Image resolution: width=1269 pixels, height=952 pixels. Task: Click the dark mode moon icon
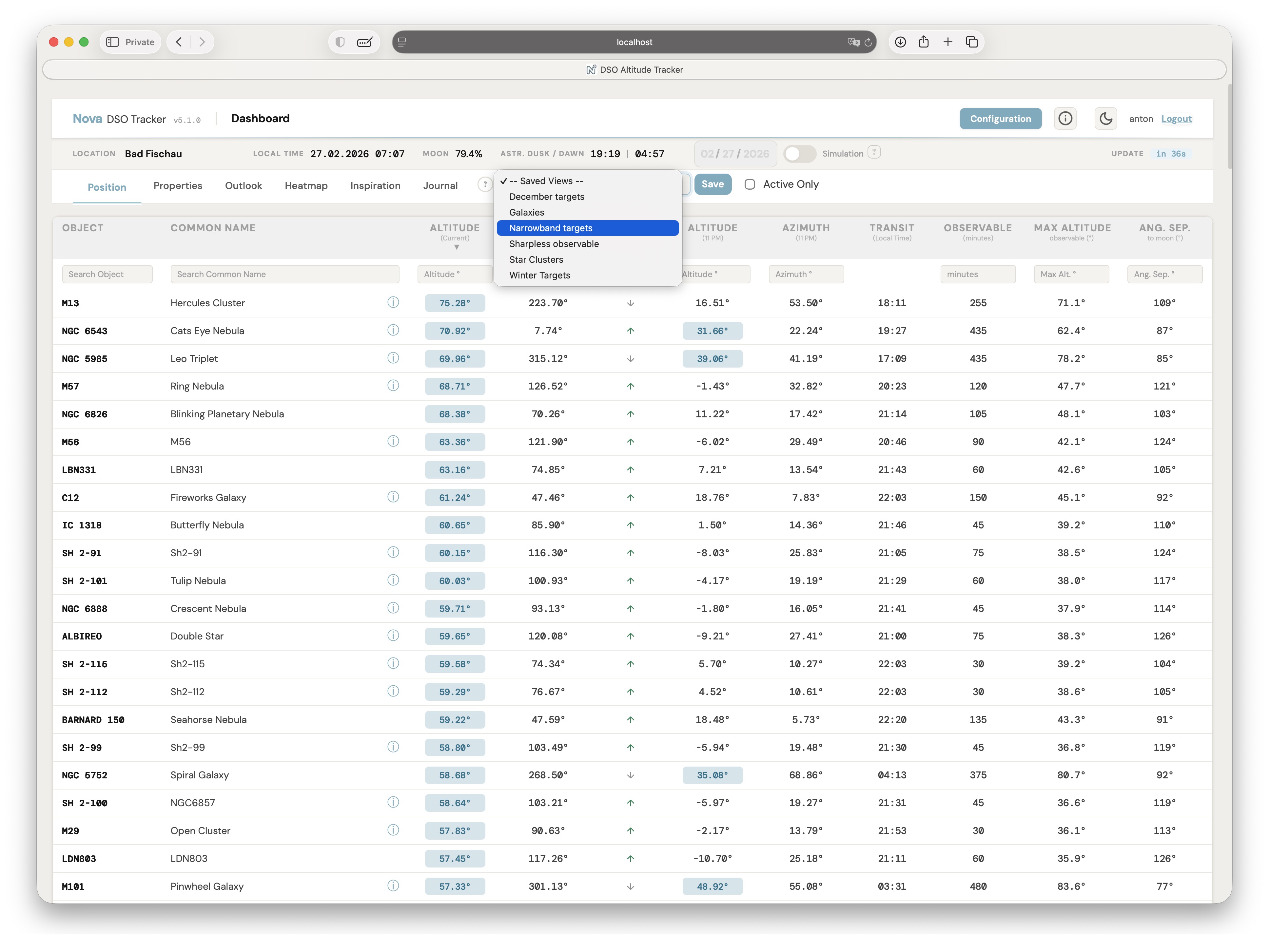[x=1105, y=119]
